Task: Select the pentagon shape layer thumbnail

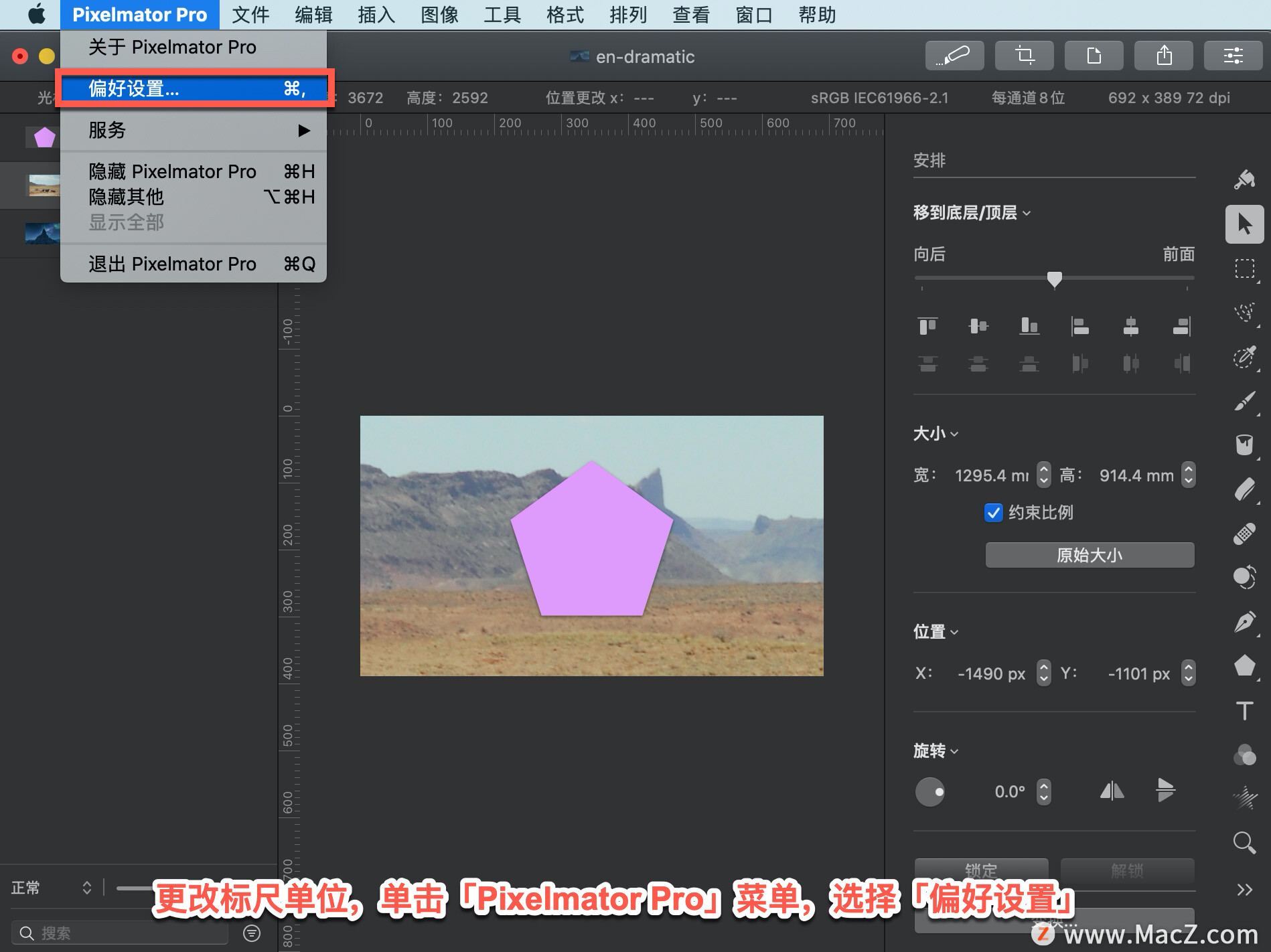Action: pyautogui.click(x=44, y=137)
